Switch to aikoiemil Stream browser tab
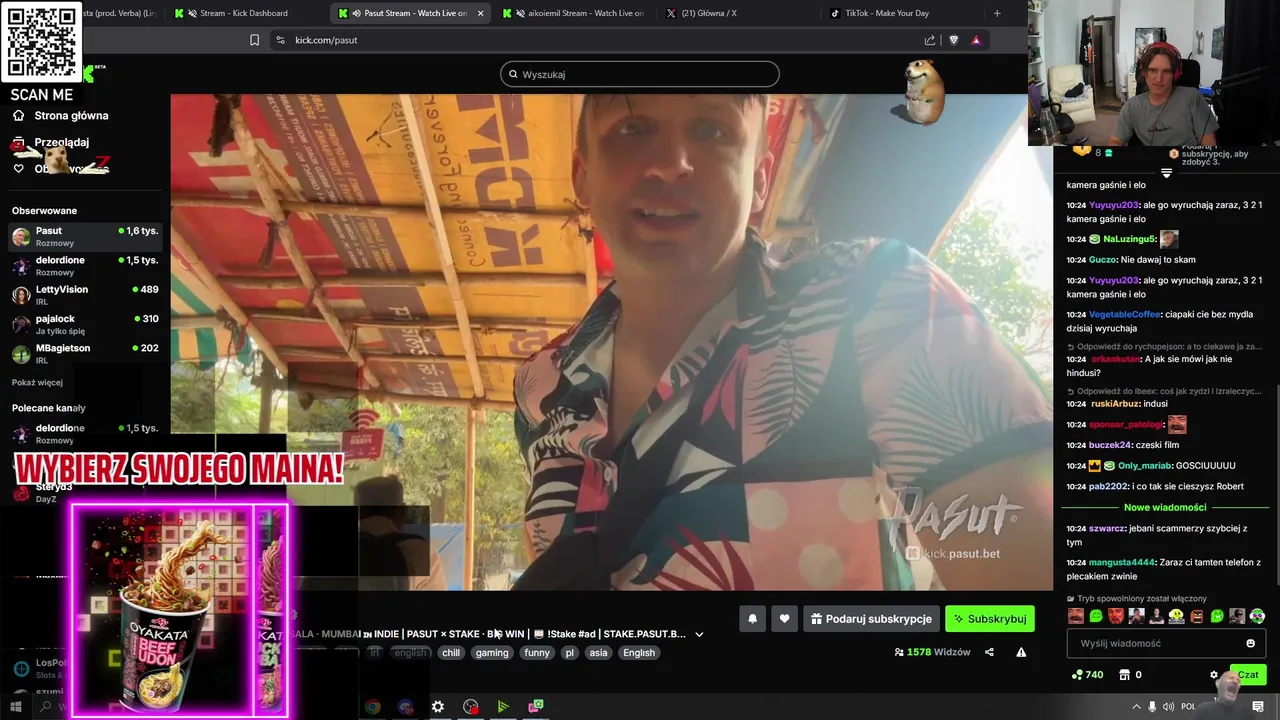The width and height of the screenshot is (1280, 720). [x=573, y=13]
